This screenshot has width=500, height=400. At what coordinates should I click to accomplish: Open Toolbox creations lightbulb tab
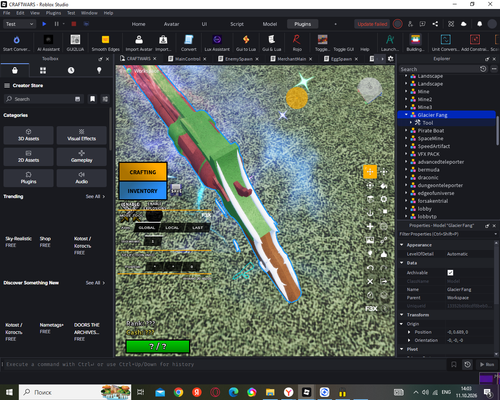pos(99,70)
